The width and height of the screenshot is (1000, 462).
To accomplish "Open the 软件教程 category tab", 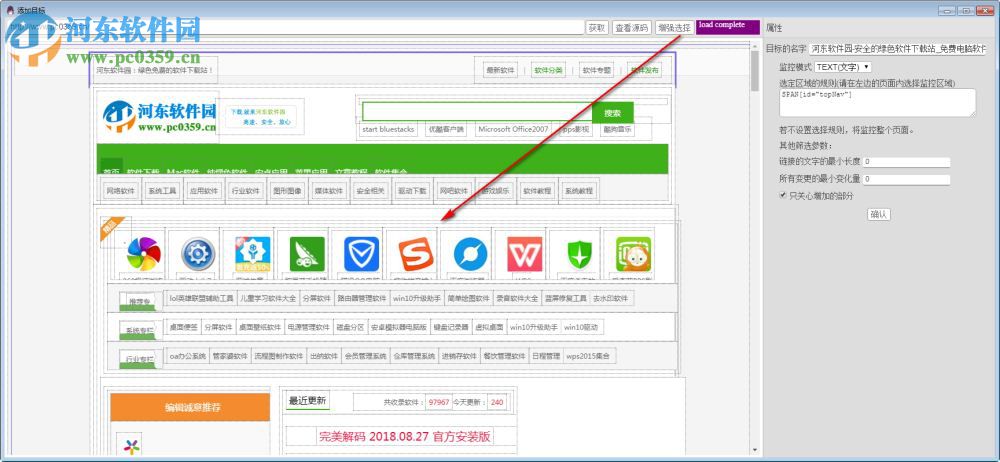I will (536, 191).
